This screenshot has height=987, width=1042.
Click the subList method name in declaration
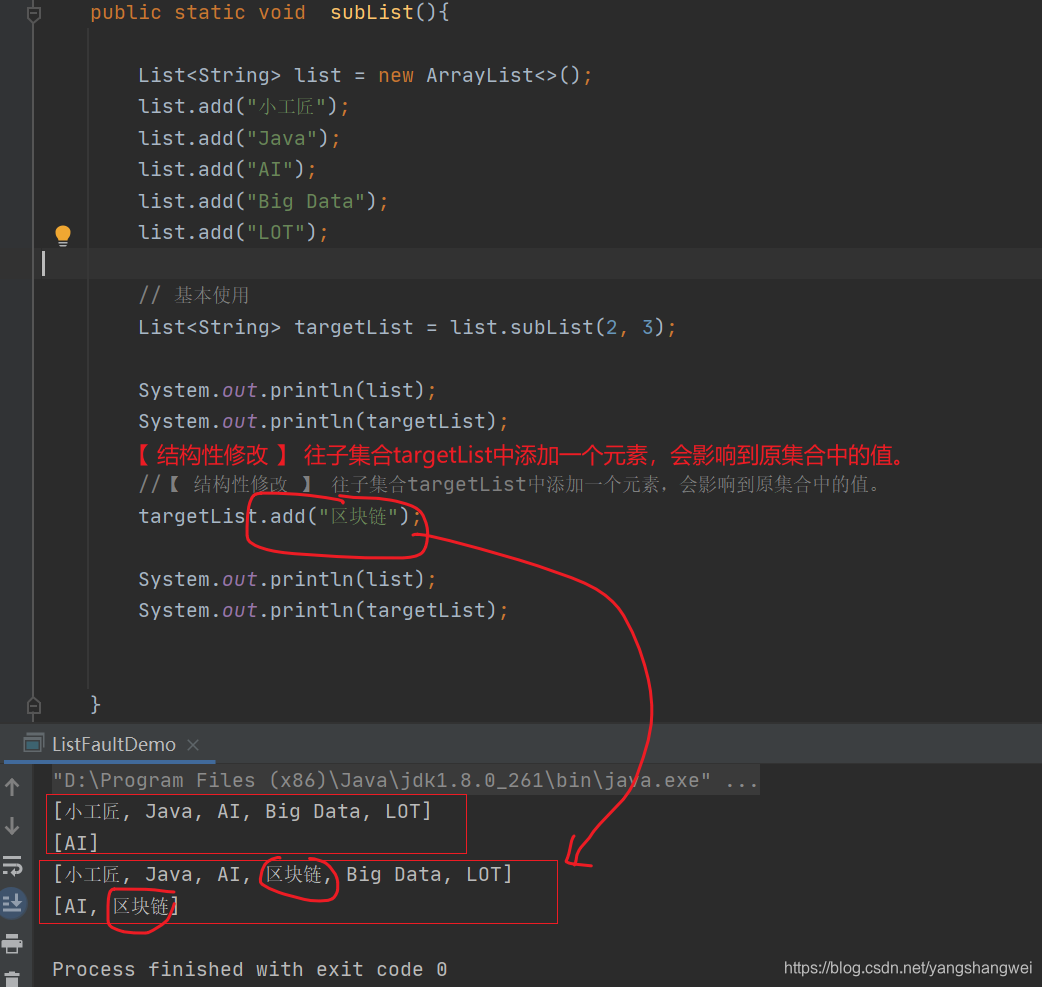click(x=373, y=13)
